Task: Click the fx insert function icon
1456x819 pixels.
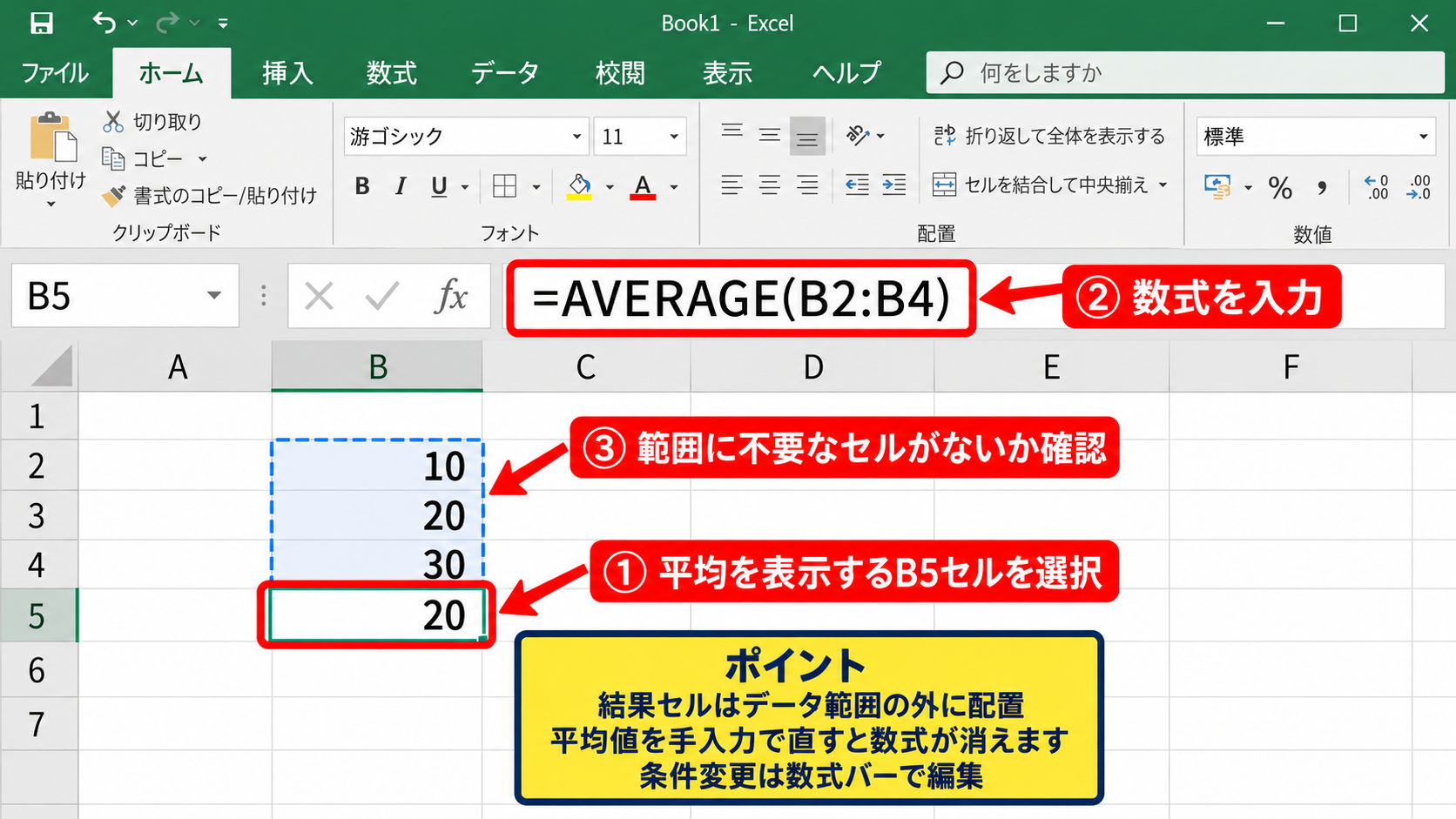Action: [x=451, y=296]
